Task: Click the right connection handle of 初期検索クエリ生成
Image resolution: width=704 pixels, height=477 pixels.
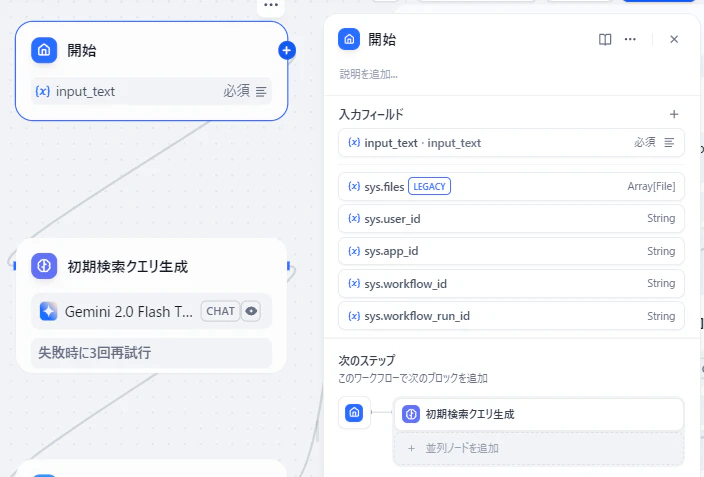Action: pos(288,266)
